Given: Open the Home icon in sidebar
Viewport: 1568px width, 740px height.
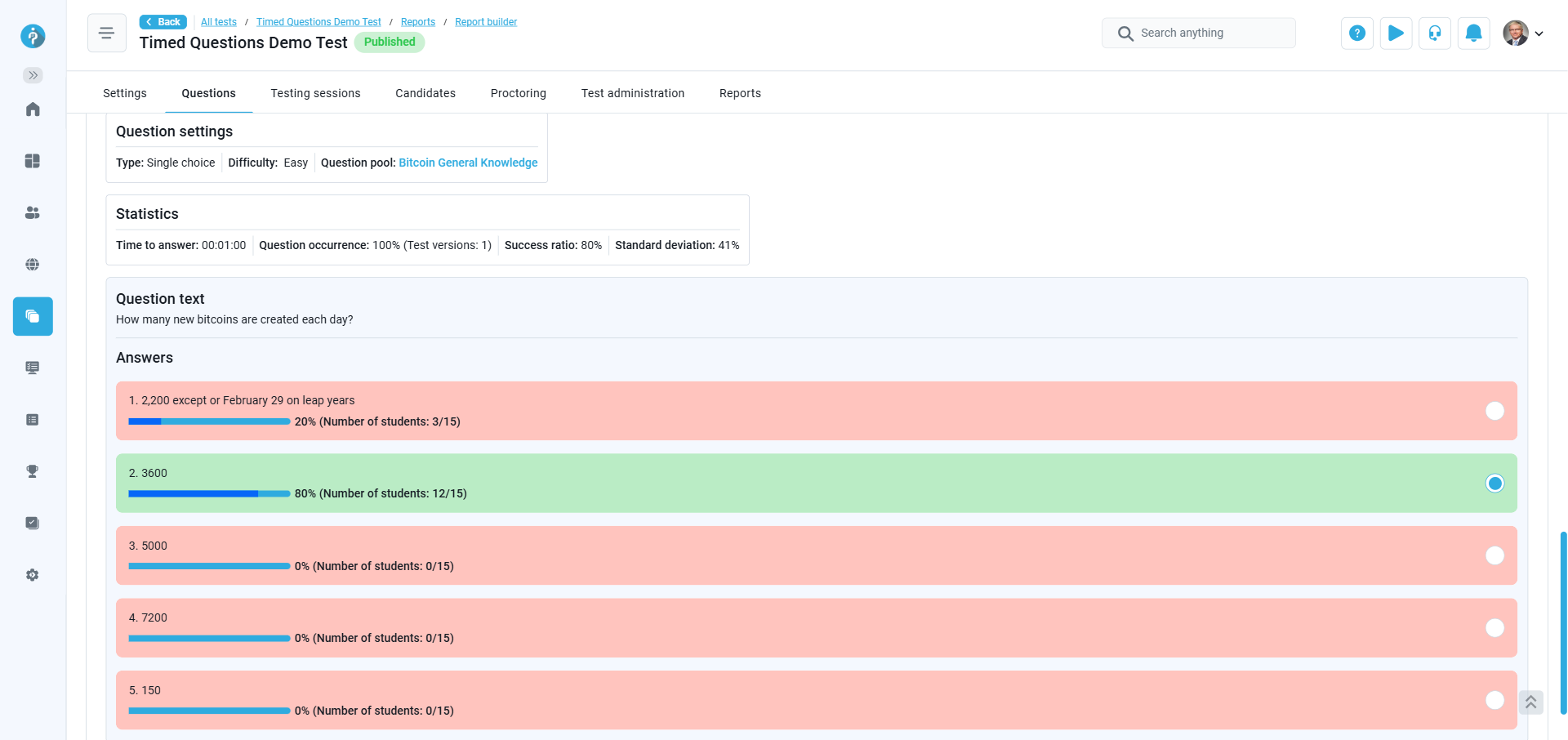Looking at the screenshot, I should point(33,109).
